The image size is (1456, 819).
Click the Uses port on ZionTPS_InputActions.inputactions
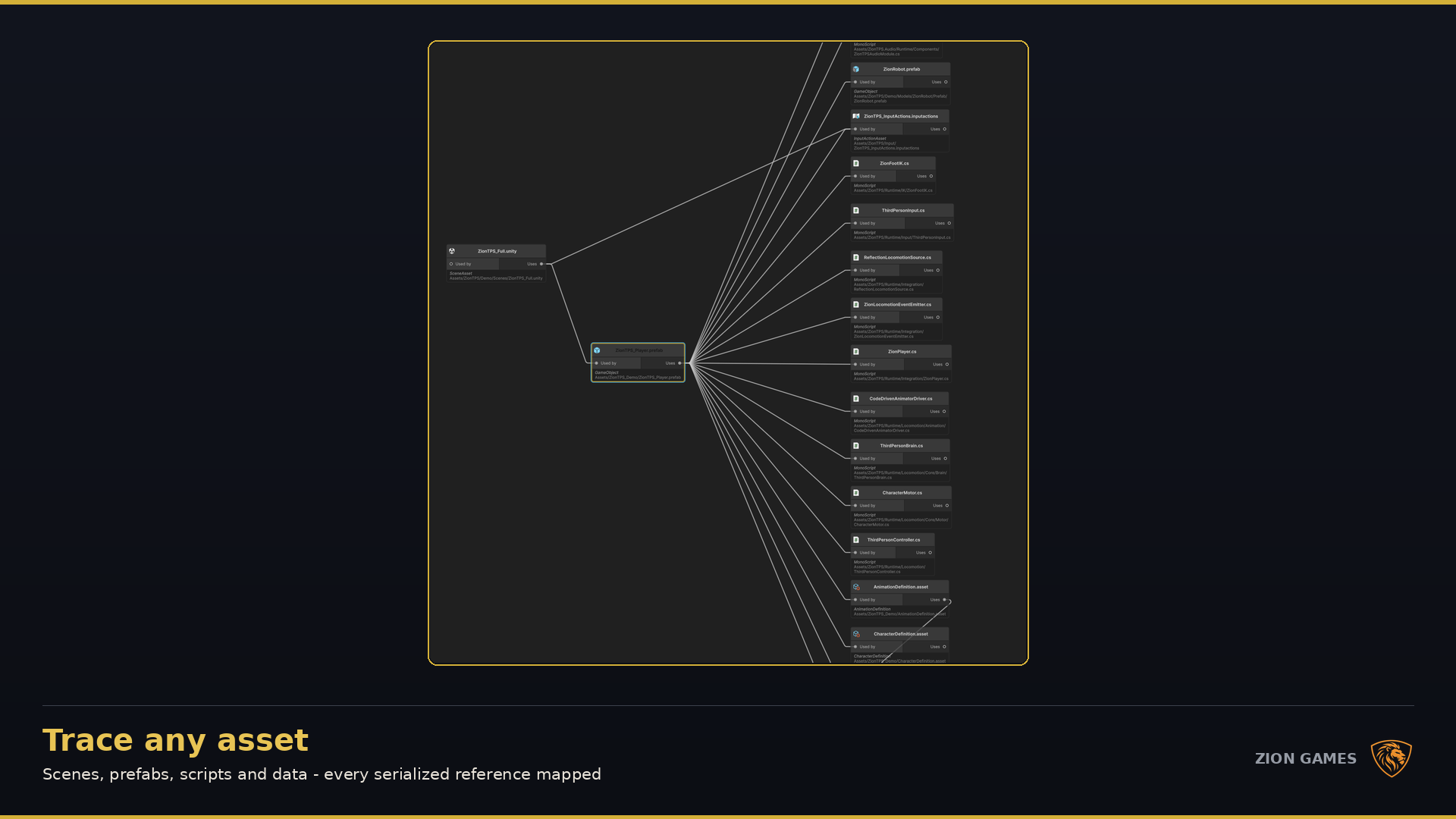click(x=944, y=129)
